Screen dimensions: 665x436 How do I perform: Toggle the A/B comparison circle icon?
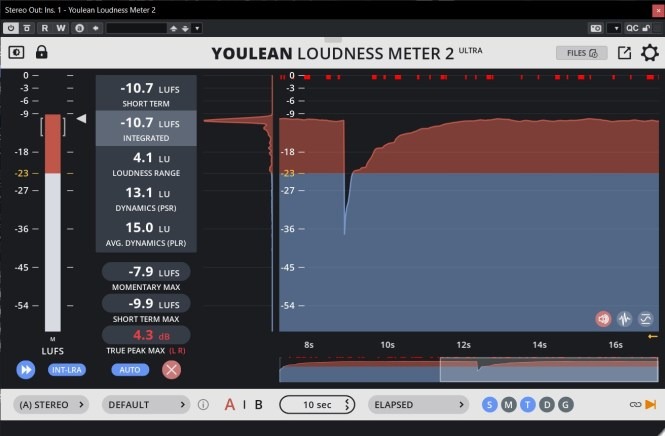tap(79, 28)
